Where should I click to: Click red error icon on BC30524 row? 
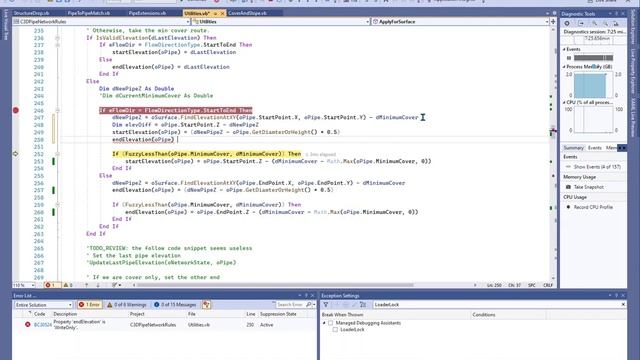tap(27, 324)
